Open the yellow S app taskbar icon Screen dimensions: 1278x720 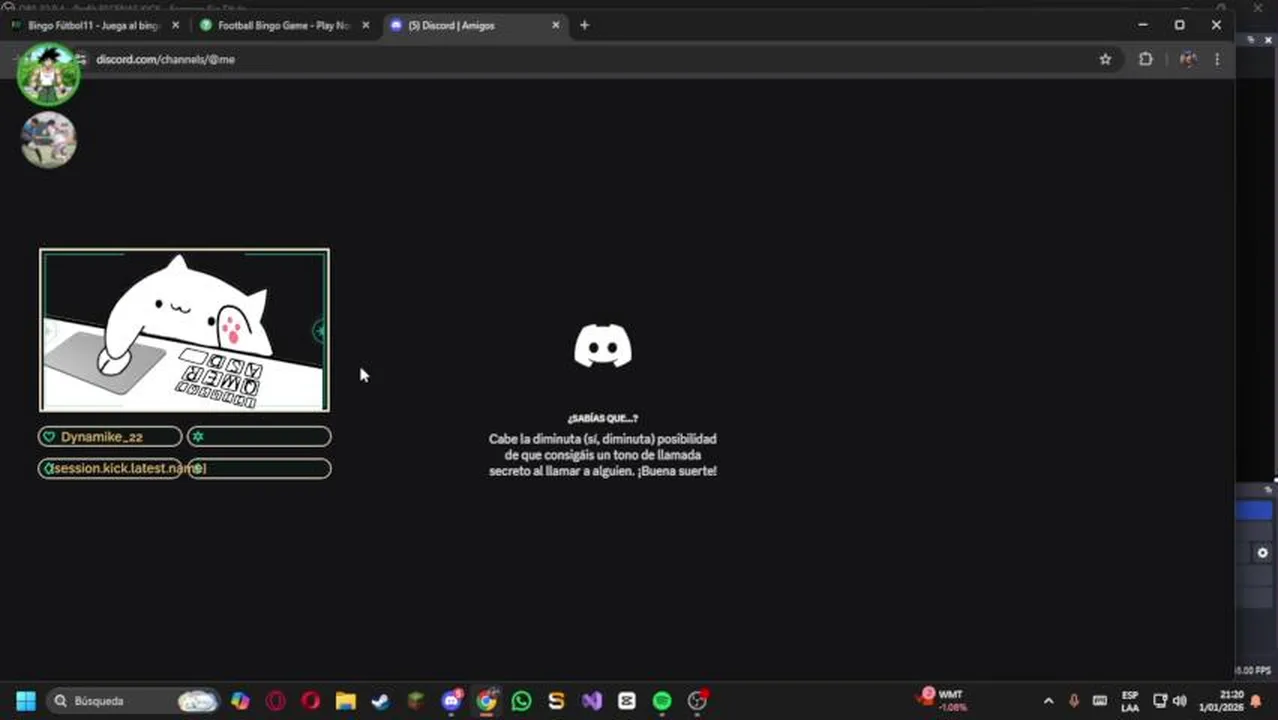556,701
